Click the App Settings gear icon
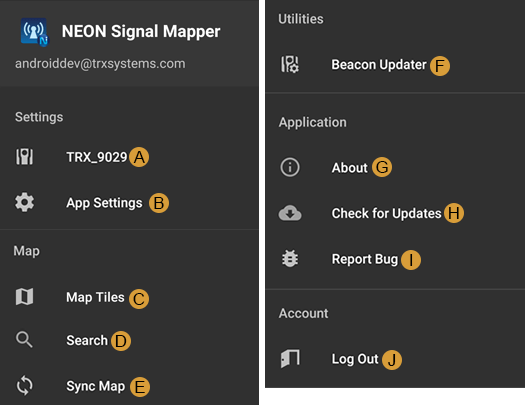This screenshot has width=525, height=405. pos(24,202)
